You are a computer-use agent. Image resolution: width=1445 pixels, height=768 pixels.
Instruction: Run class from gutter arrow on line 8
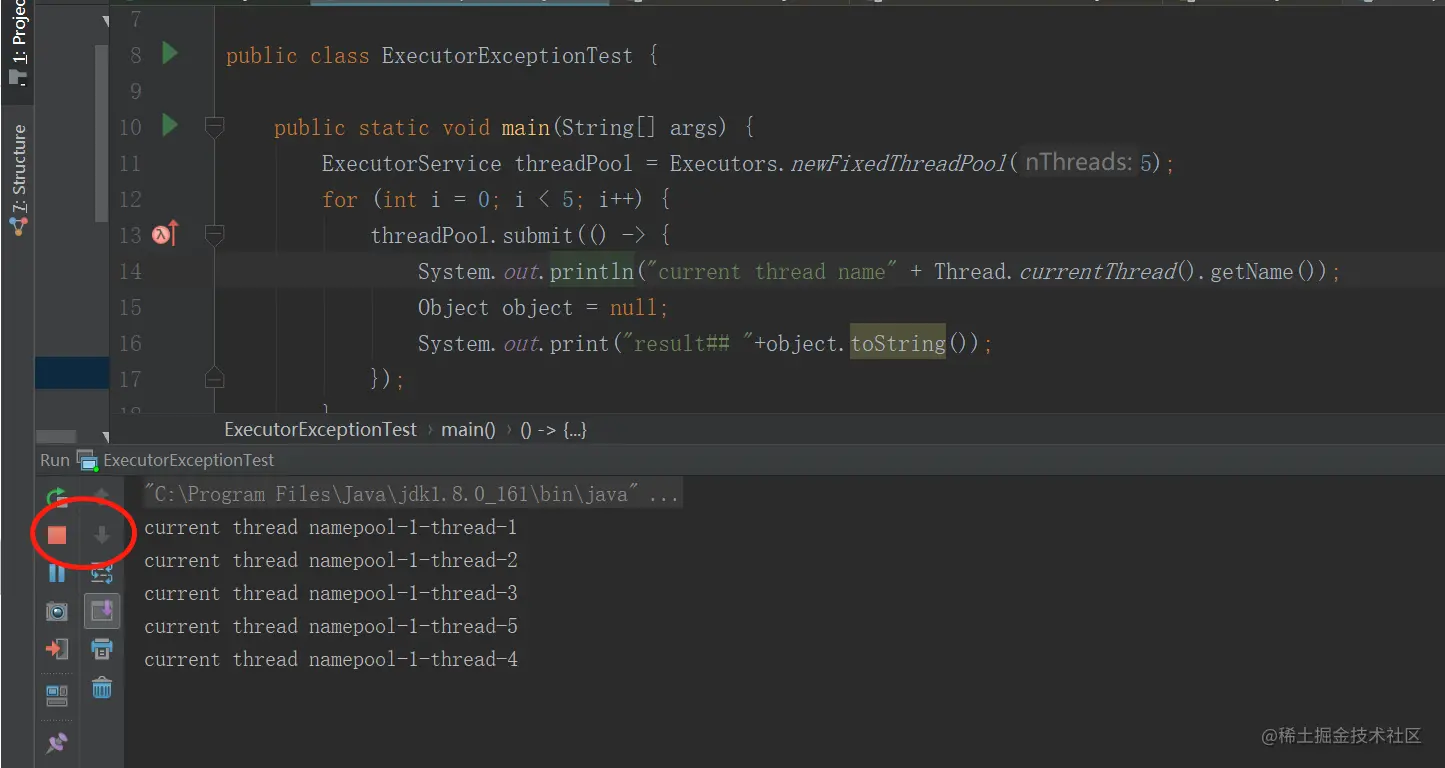[x=170, y=53]
